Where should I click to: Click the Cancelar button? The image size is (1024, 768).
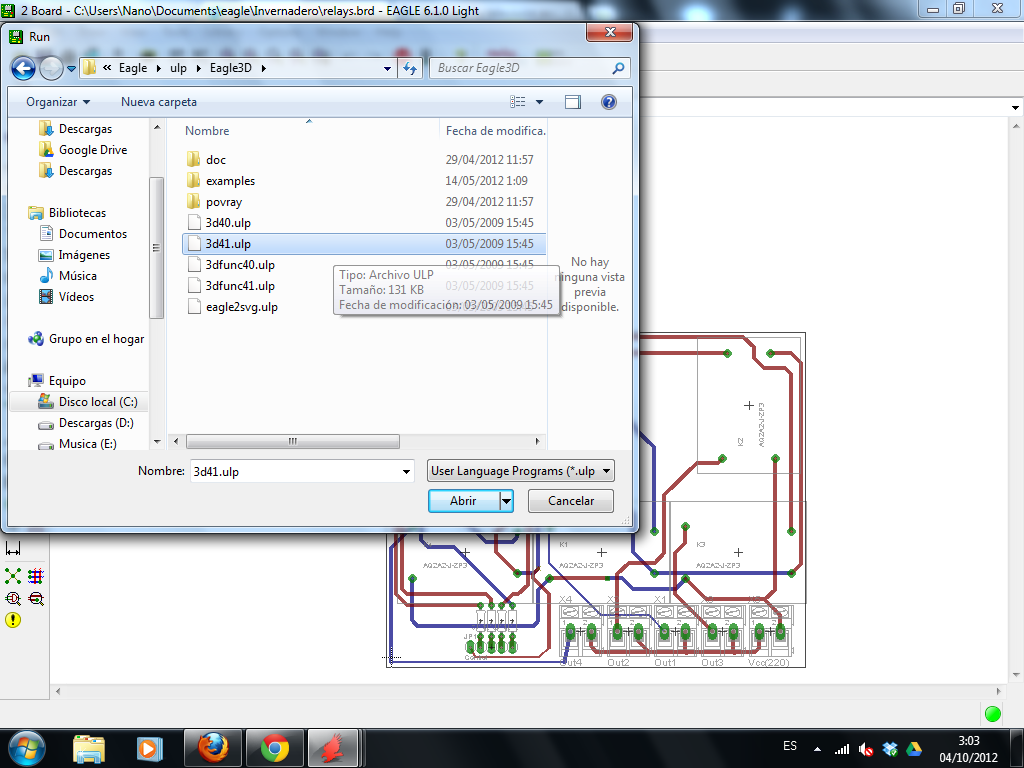(571, 501)
